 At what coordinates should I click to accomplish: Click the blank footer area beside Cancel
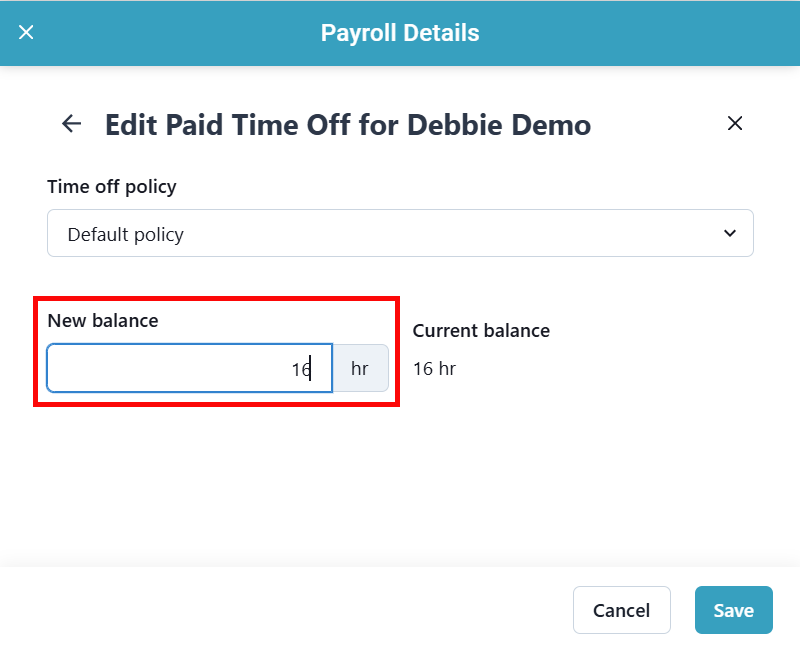point(300,610)
